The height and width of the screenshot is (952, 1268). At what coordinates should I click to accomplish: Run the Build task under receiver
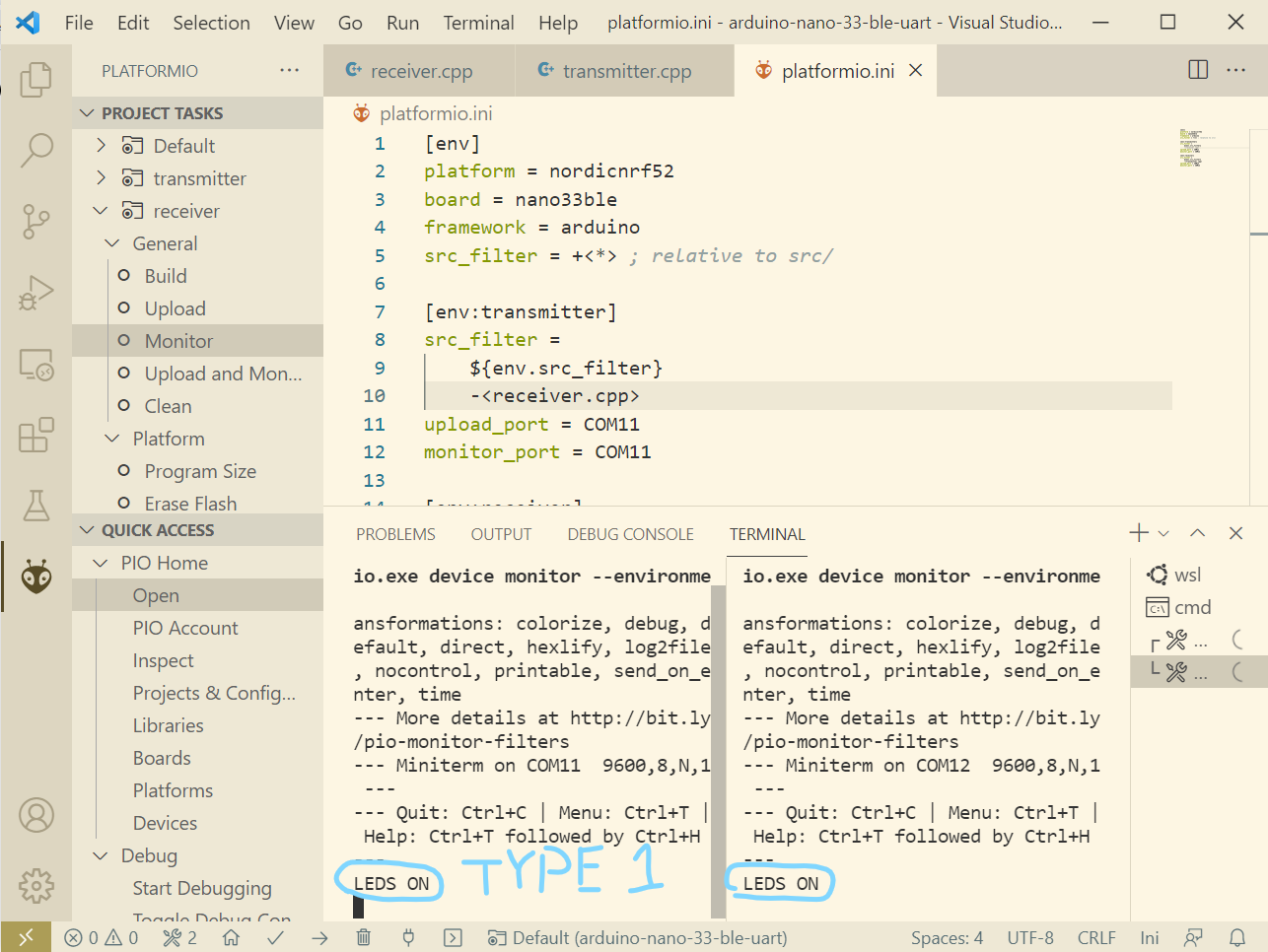(x=198, y=276)
